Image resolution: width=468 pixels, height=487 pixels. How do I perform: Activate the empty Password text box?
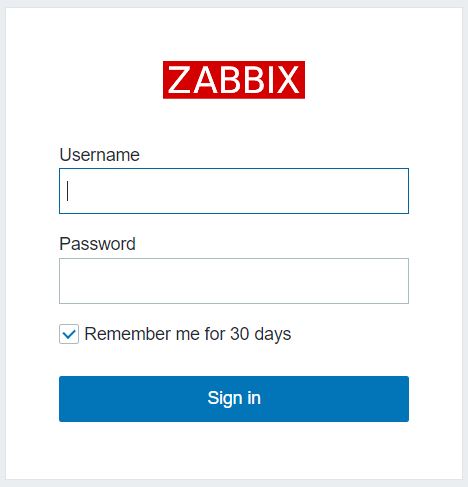coord(234,281)
